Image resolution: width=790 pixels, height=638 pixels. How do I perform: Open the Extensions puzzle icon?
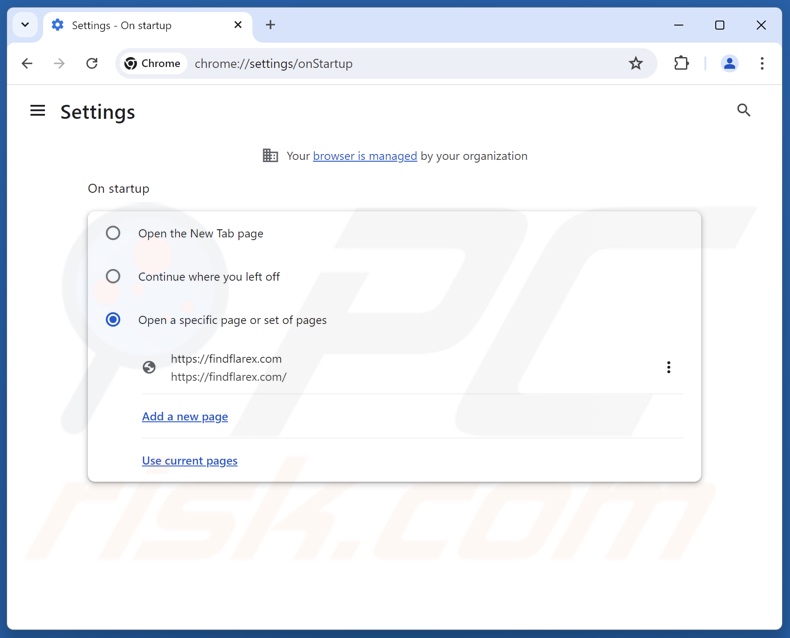point(681,63)
